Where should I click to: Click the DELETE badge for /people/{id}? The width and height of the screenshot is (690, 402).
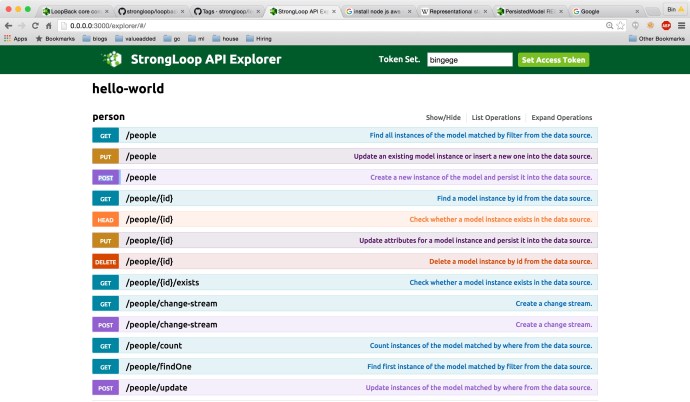pyautogui.click(x=105, y=261)
